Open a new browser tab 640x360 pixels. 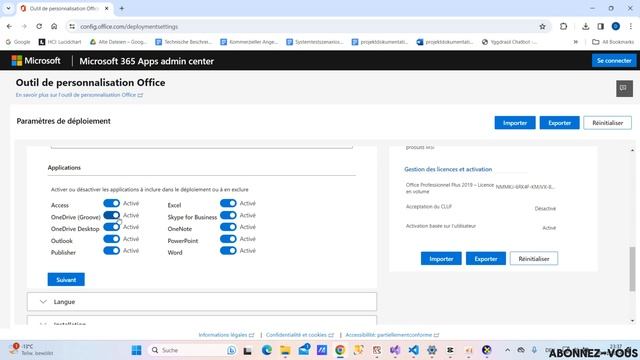122,8
